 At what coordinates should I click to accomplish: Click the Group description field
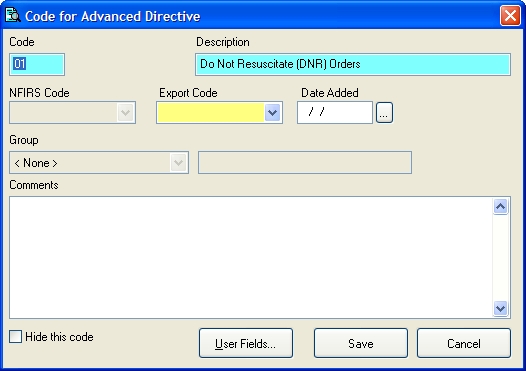tap(305, 163)
